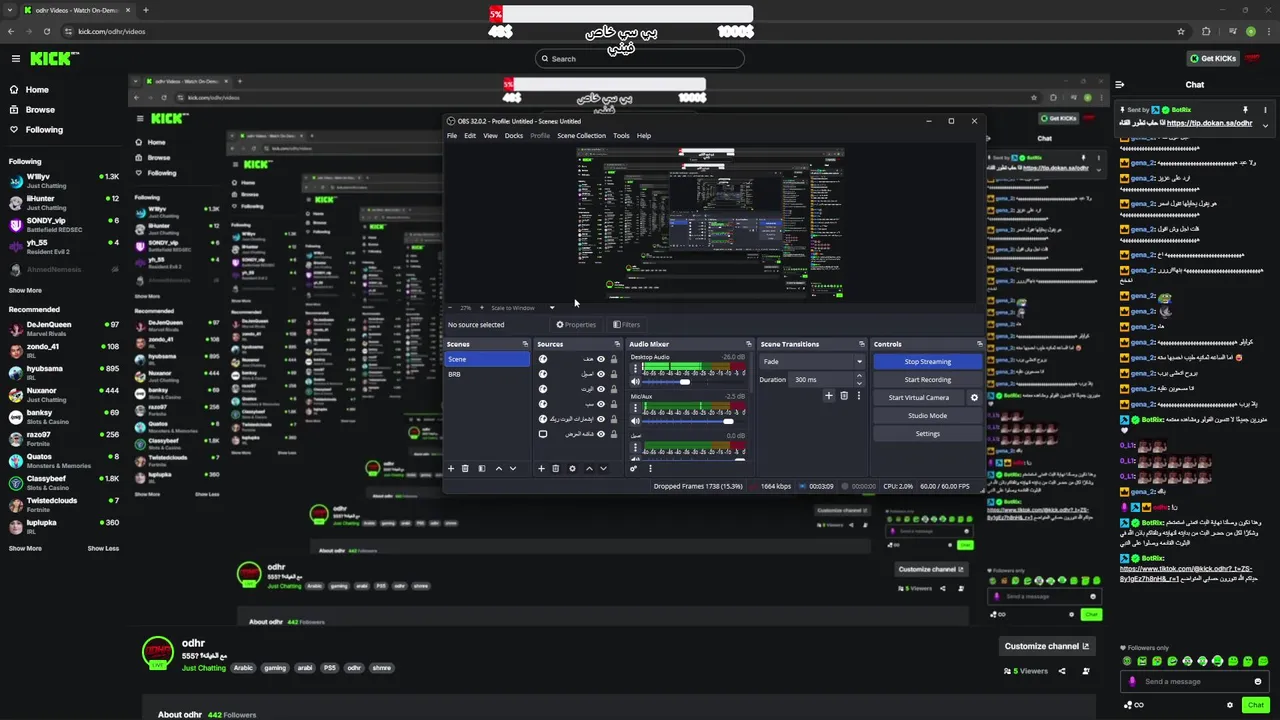The width and height of the screenshot is (1280, 720).
Task: Select BRB scene in OBS Scenes list
Action: click(487, 374)
